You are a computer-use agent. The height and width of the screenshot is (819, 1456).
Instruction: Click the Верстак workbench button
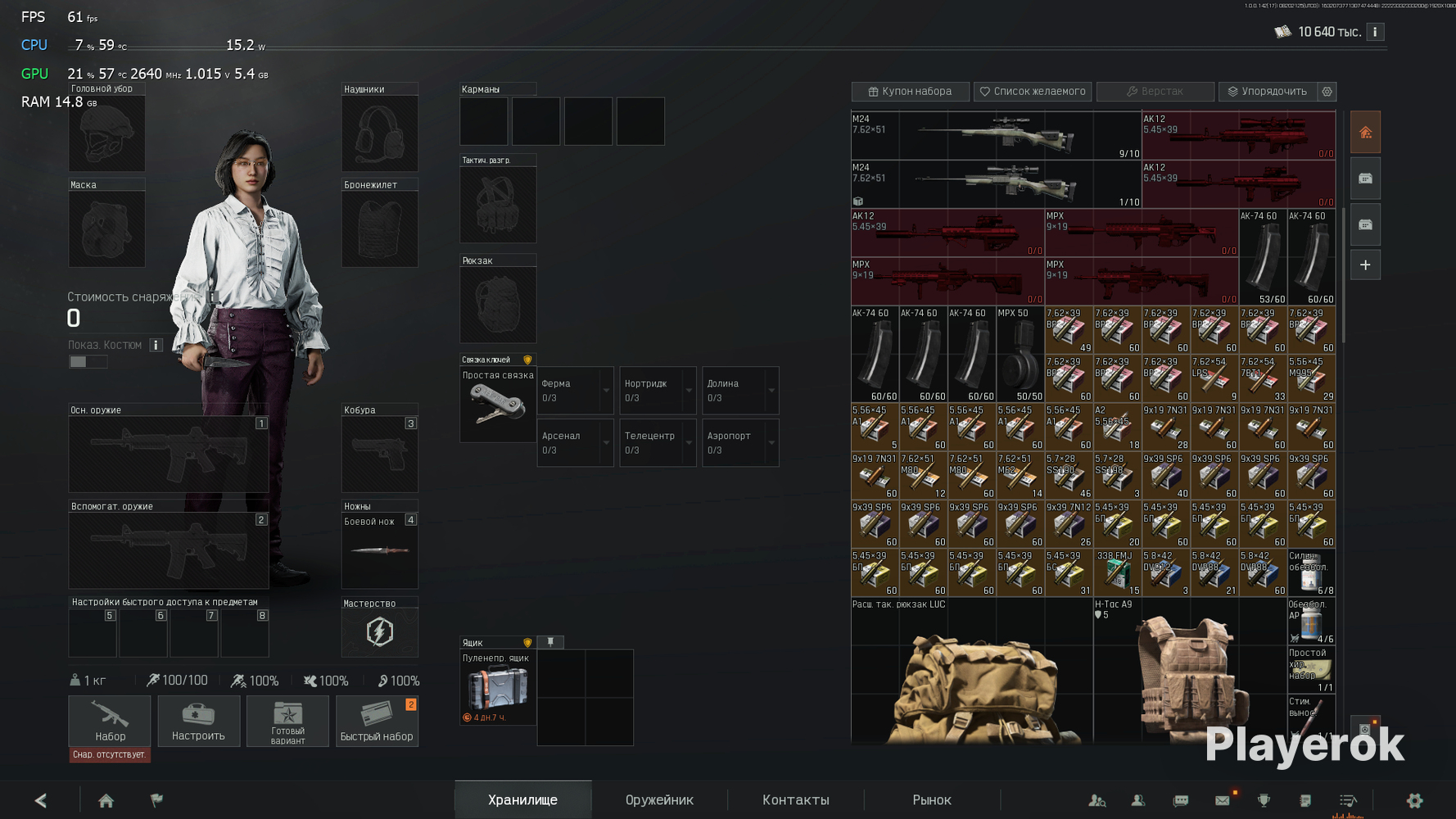click(x=1155, y=92)
